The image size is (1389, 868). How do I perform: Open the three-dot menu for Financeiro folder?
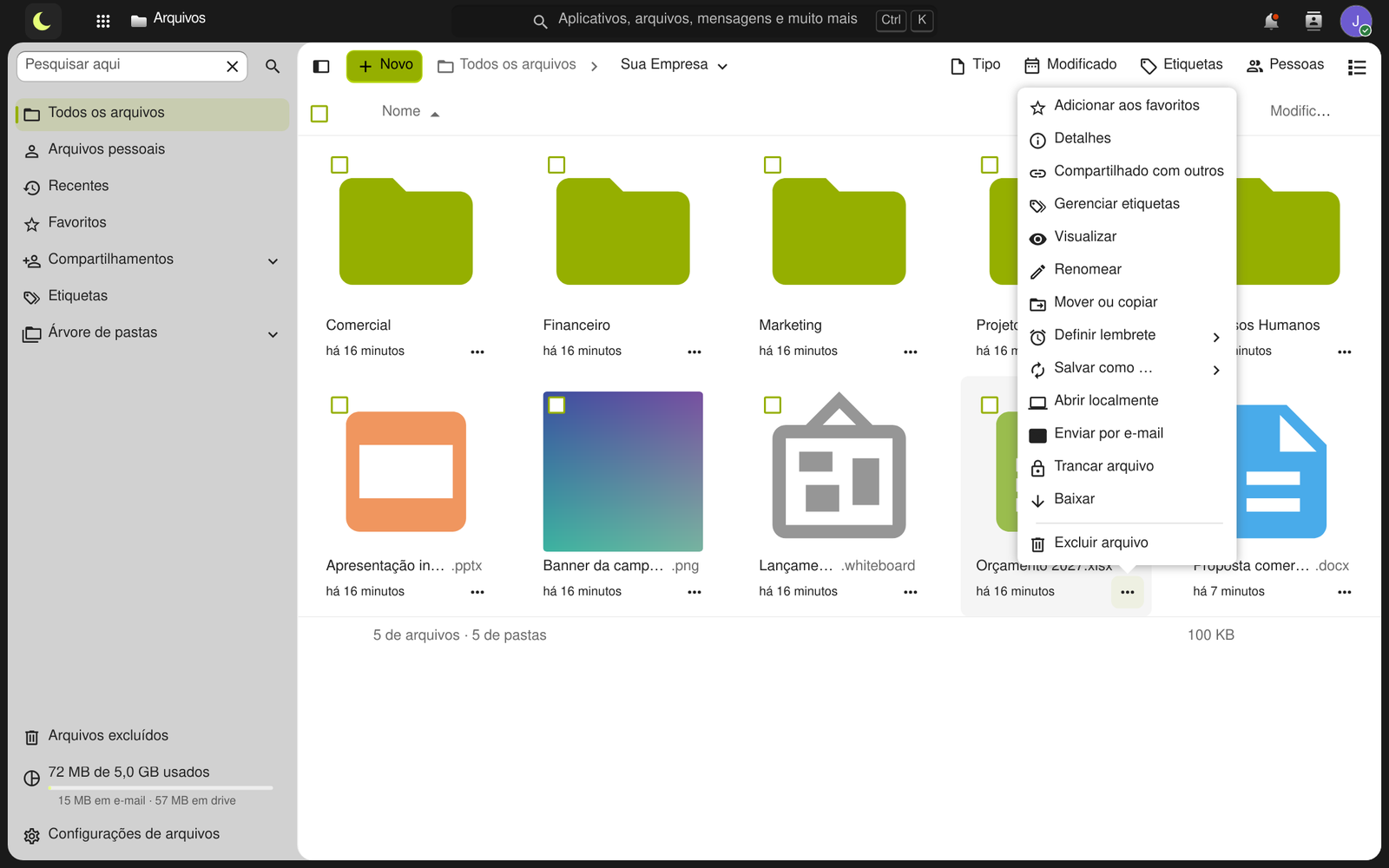point(694,352)
